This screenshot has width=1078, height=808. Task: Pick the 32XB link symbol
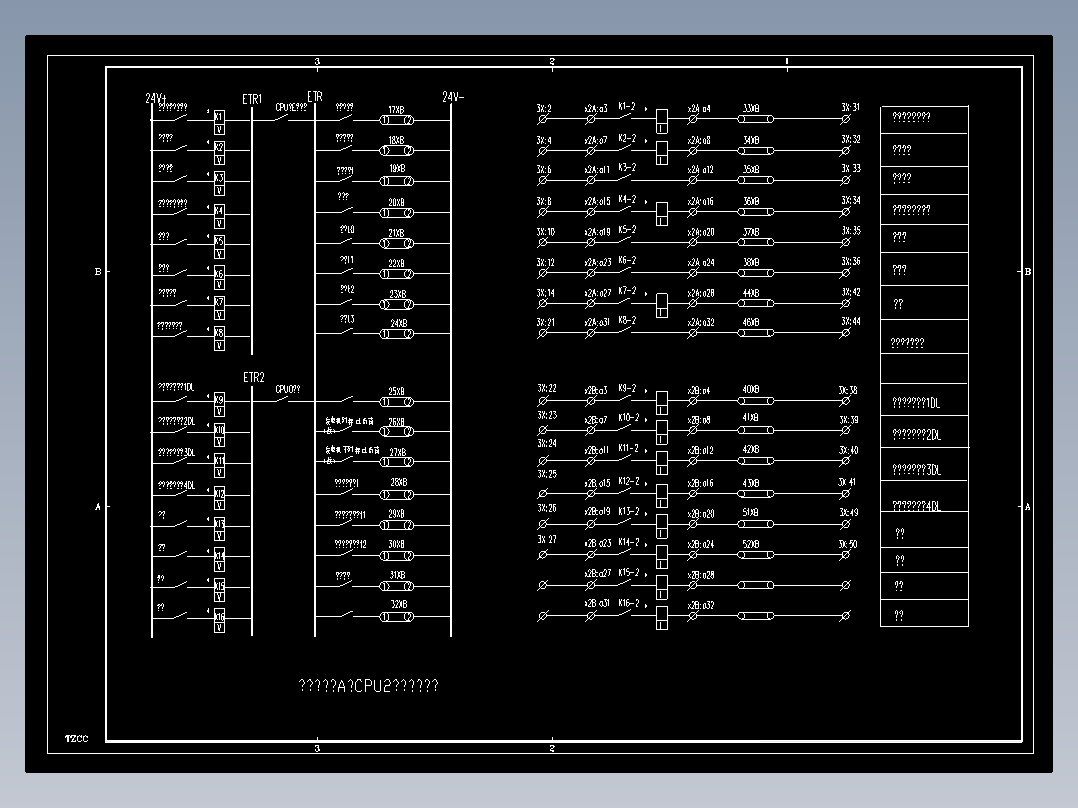[397, 617]
